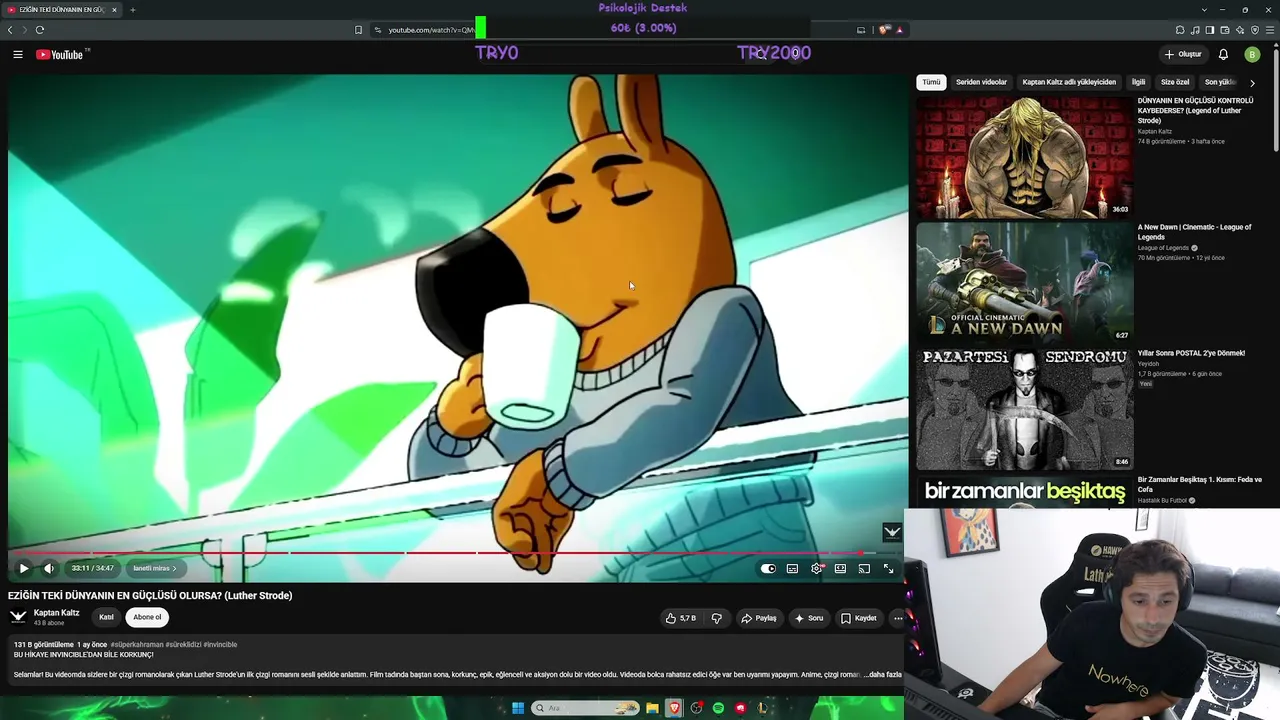
Task: Switch to theater mode
Action: (x=840, y=568)
